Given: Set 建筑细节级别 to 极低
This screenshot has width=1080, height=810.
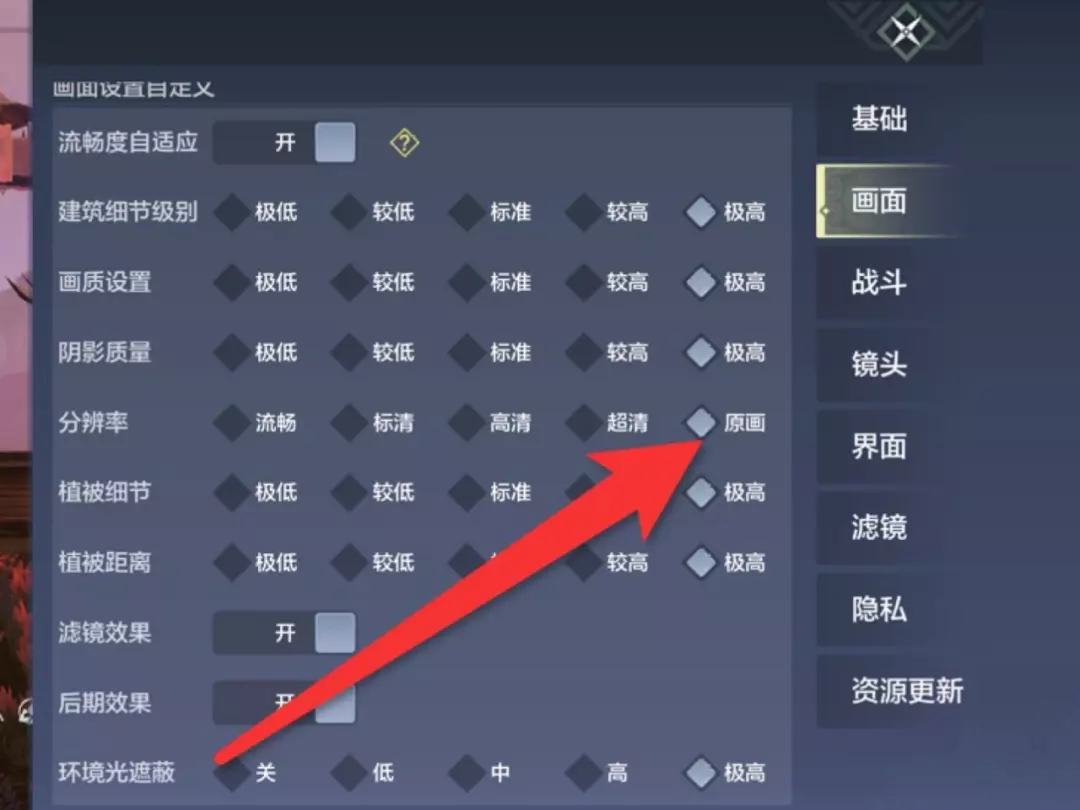Looking at the screenshot, I should pyautogui.click(x=256, y=211).
